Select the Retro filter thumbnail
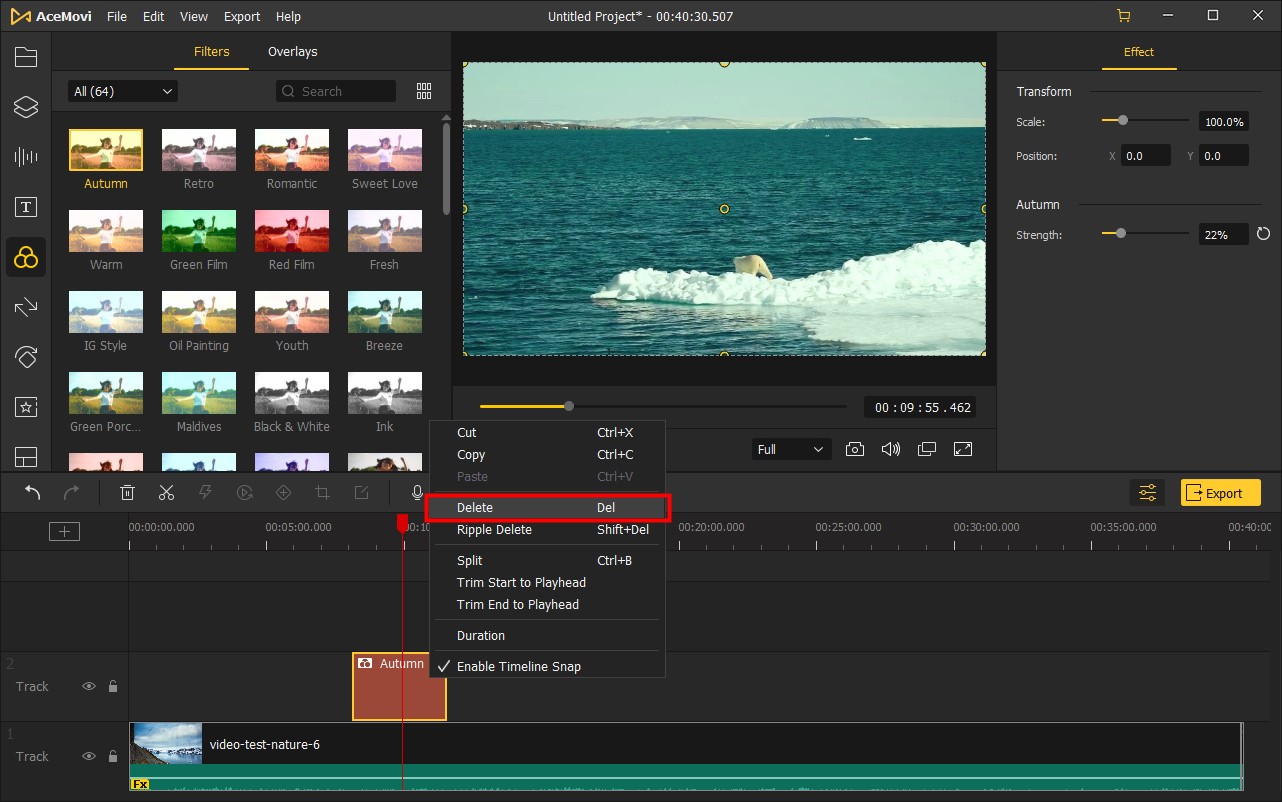Image resolution: width=1282 pixels, height=802 pixels. coord(199,150)
